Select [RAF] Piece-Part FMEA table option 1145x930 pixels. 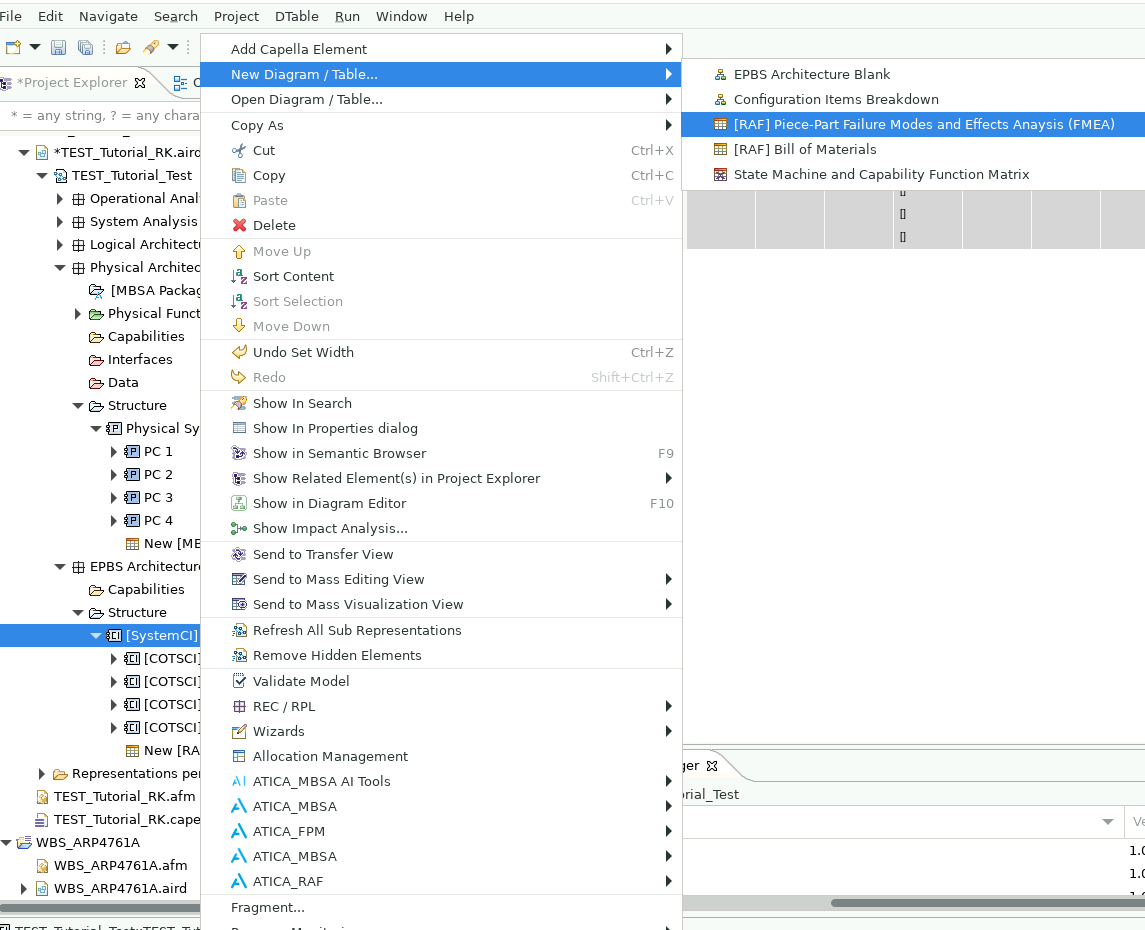pos(913,124)
